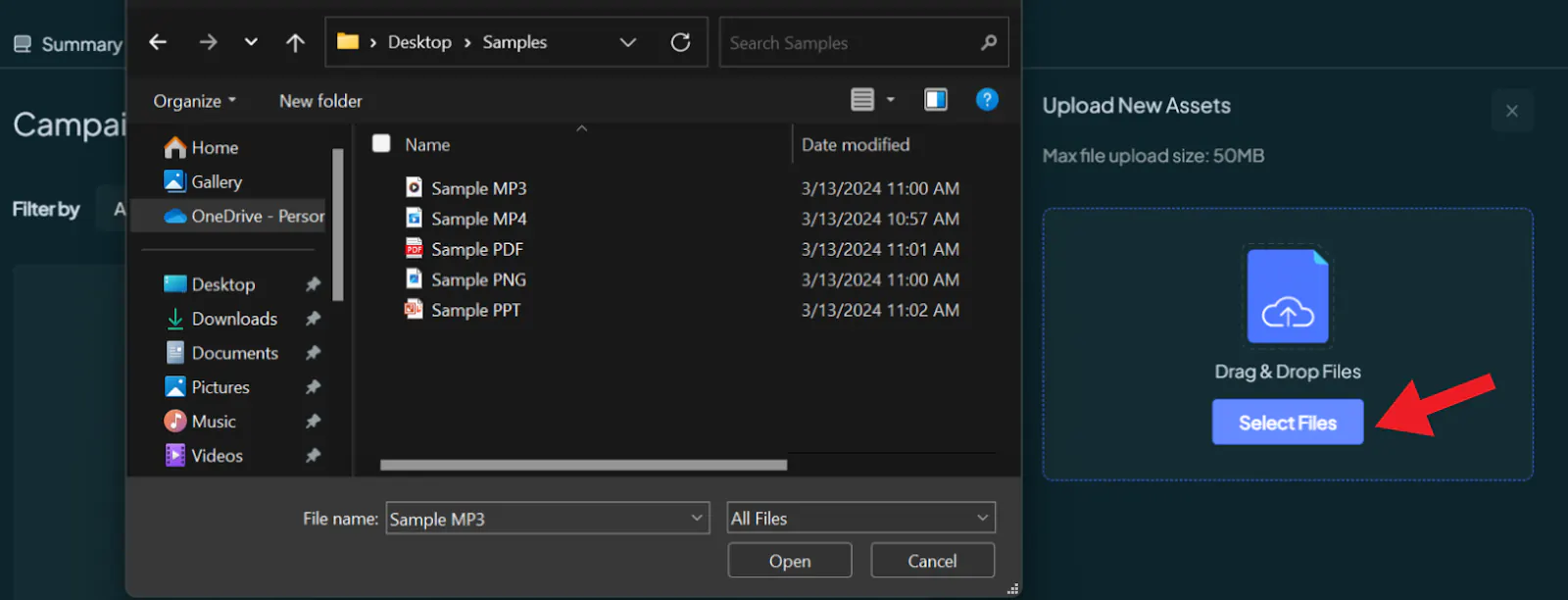
Task: Open the help question mark
Action: [x=987, y=99]
